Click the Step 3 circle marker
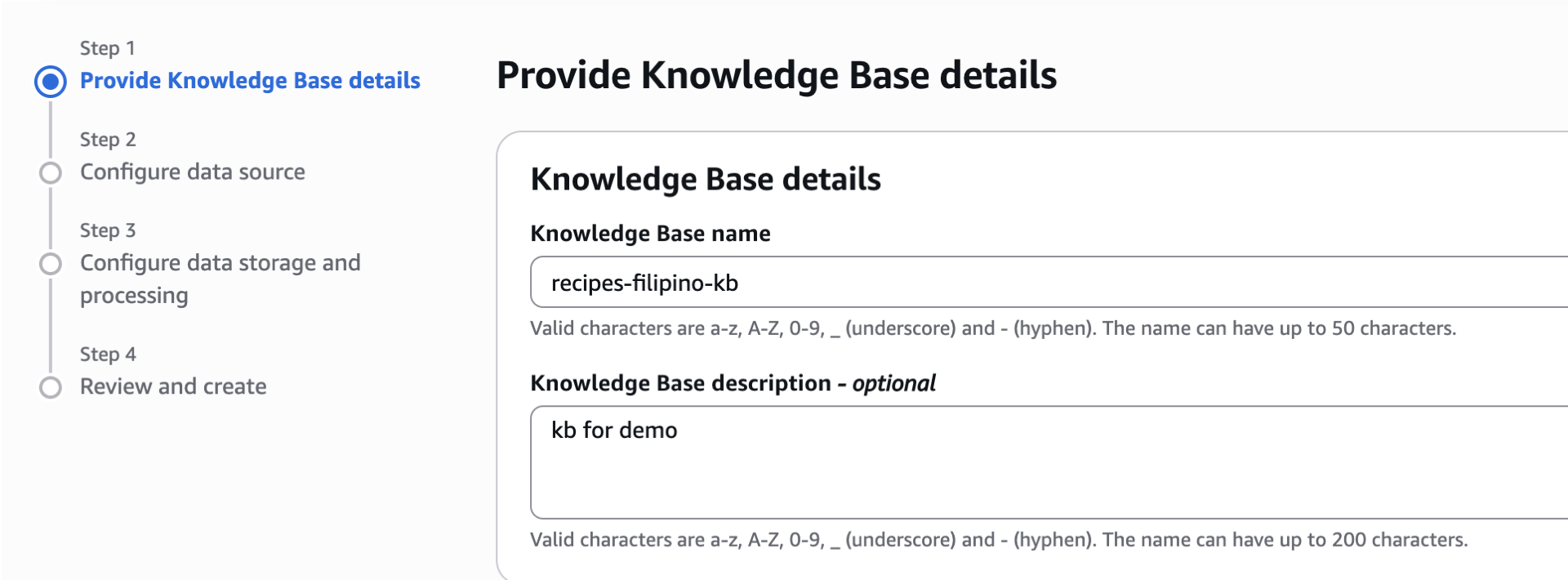This screenshot has width=1568, height=580. (x=51, y=264)
